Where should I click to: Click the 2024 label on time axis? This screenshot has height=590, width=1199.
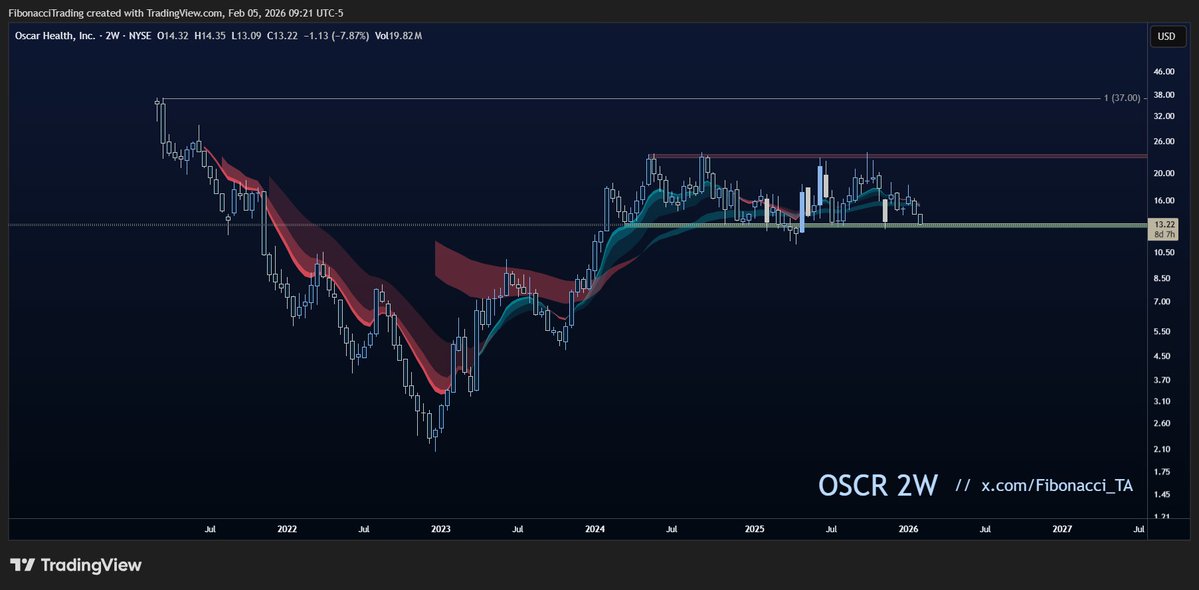coord(595,528)
